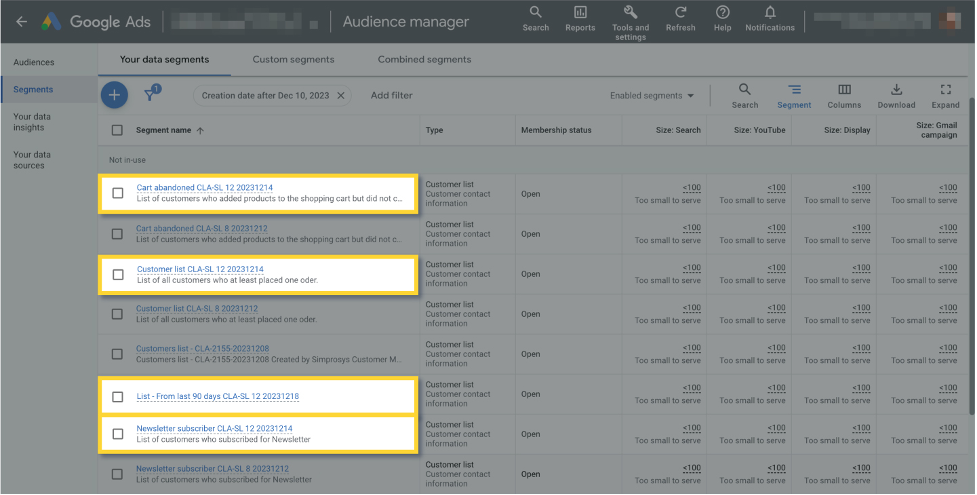The image size is (977, 495).
Task: Click the Download icon
Action: tap(897, 95)
